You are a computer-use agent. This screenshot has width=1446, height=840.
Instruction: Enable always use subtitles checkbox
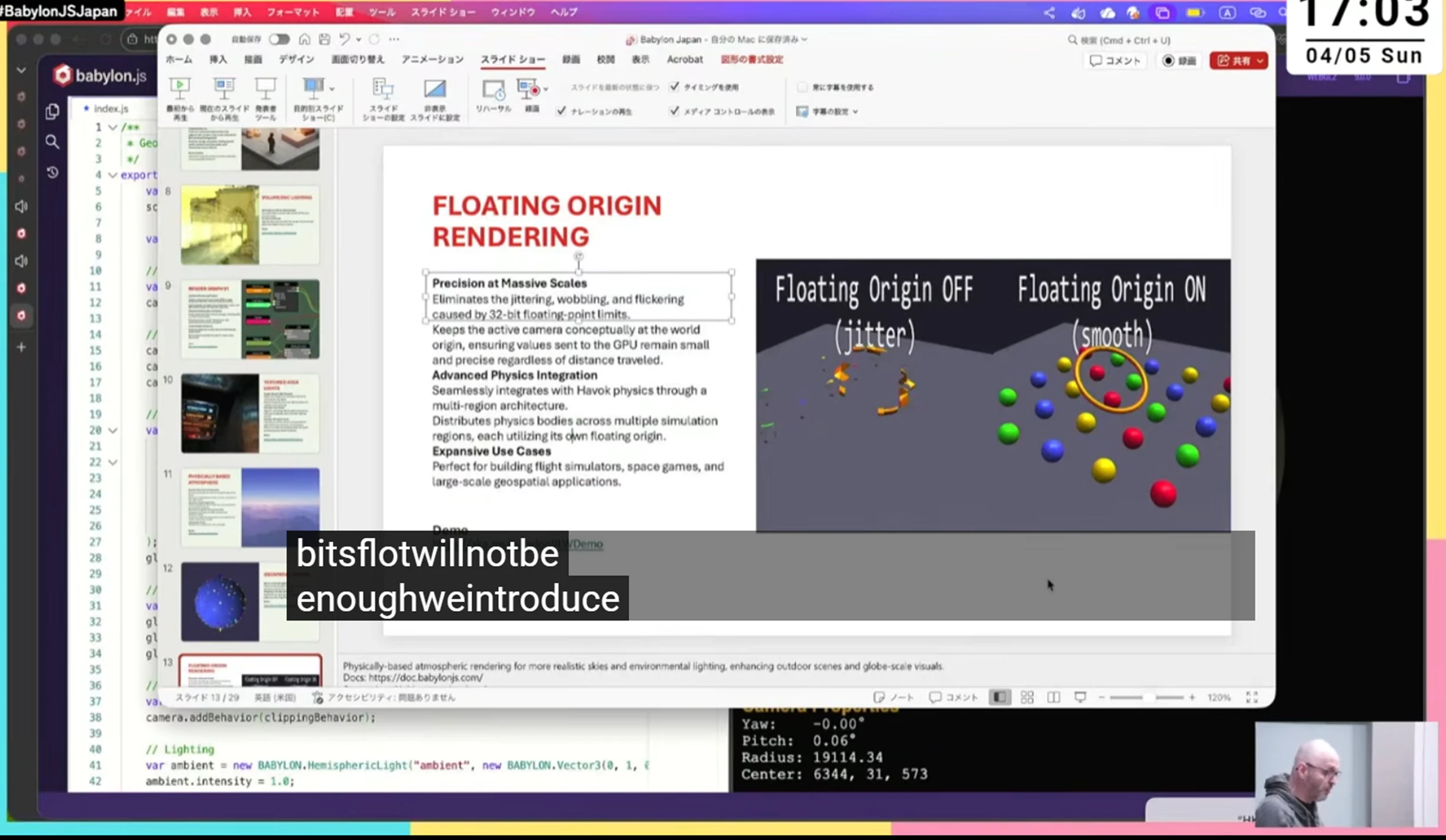tap(802, 87)
